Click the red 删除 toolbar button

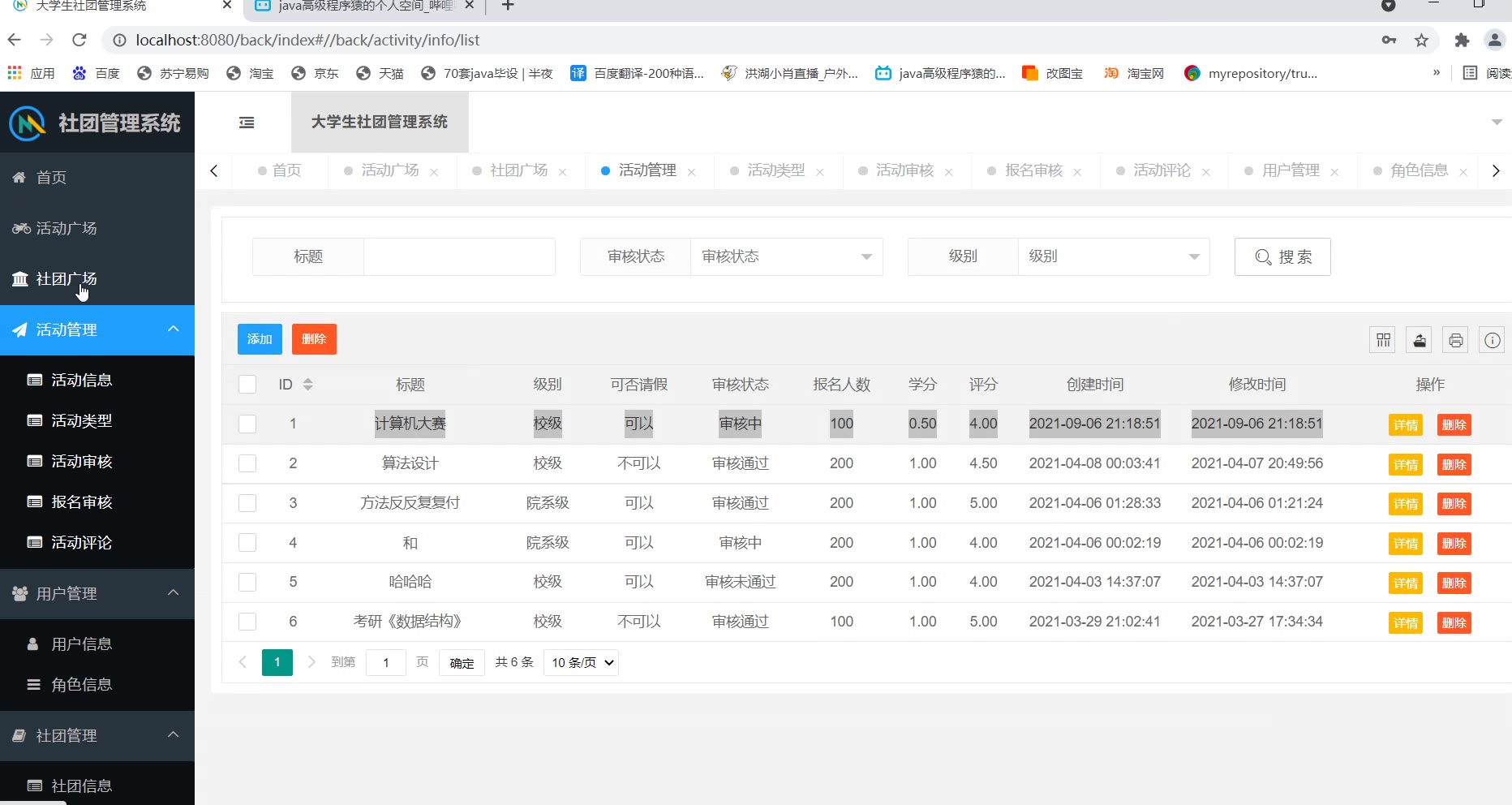tap(314, 339)
